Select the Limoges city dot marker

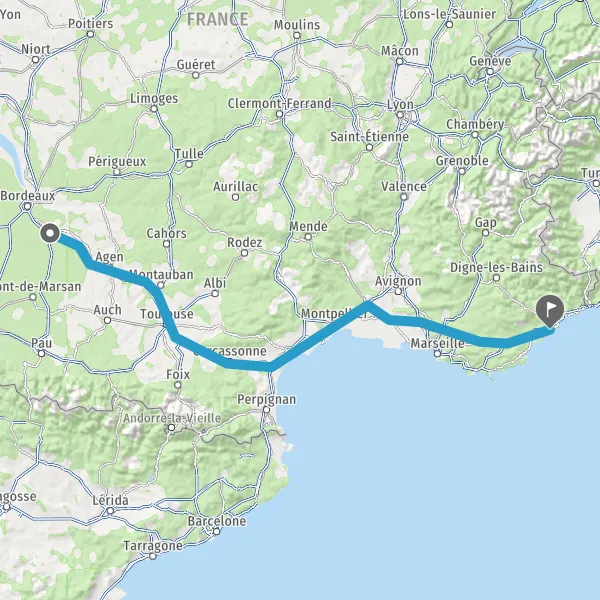pos(154,109)
